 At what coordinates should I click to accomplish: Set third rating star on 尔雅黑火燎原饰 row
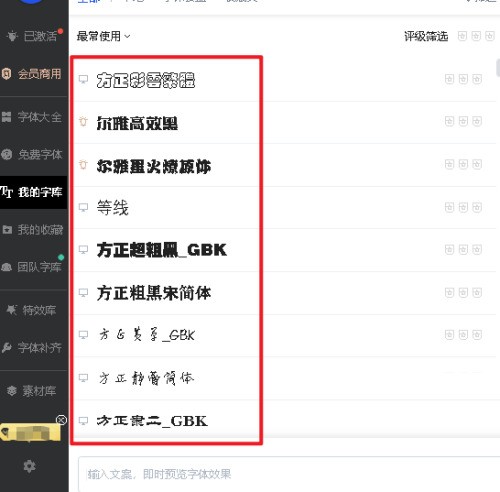tap(477, 164)
